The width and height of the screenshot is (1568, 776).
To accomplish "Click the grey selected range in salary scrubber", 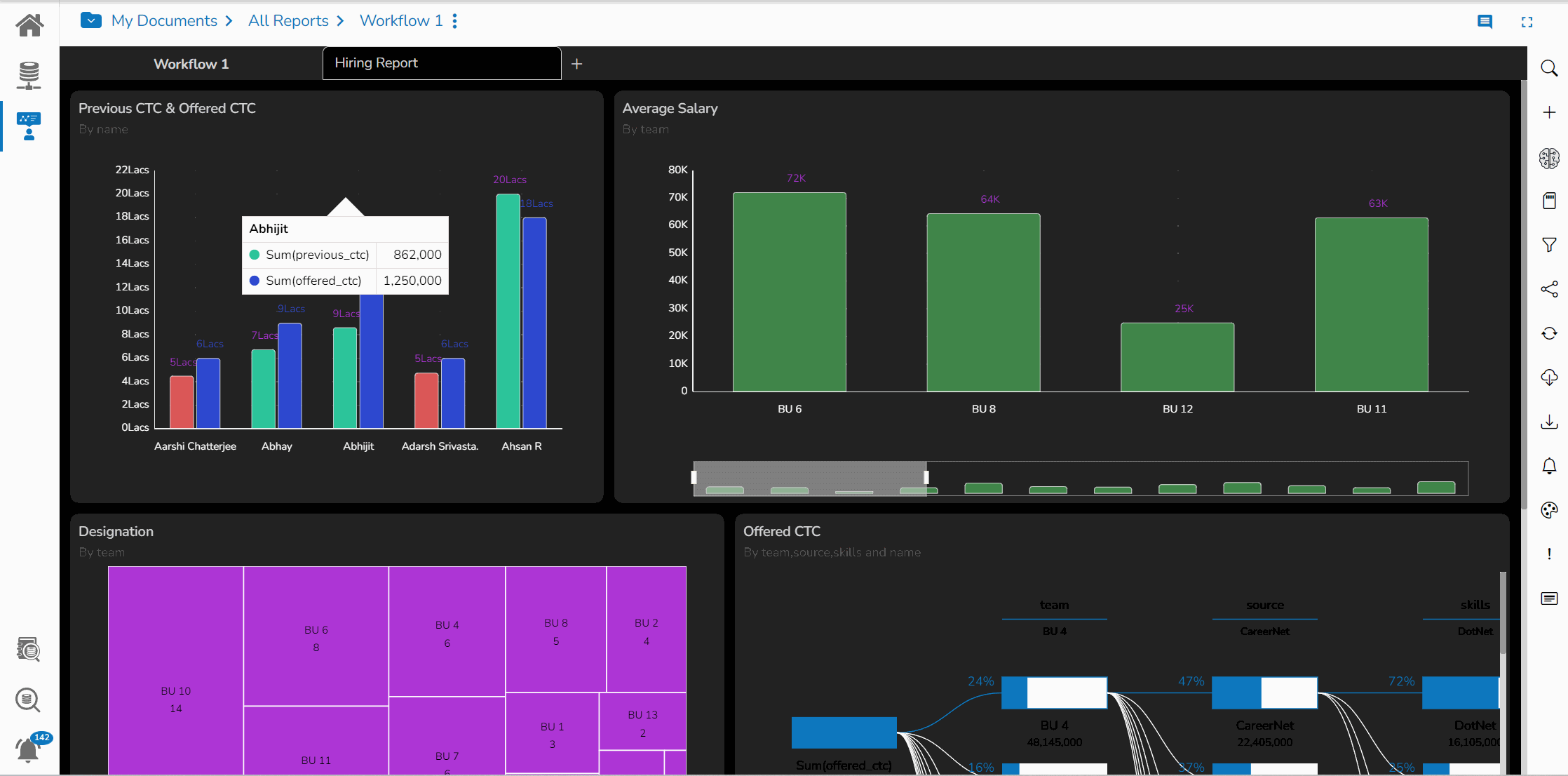I will [x=810, y=478].
